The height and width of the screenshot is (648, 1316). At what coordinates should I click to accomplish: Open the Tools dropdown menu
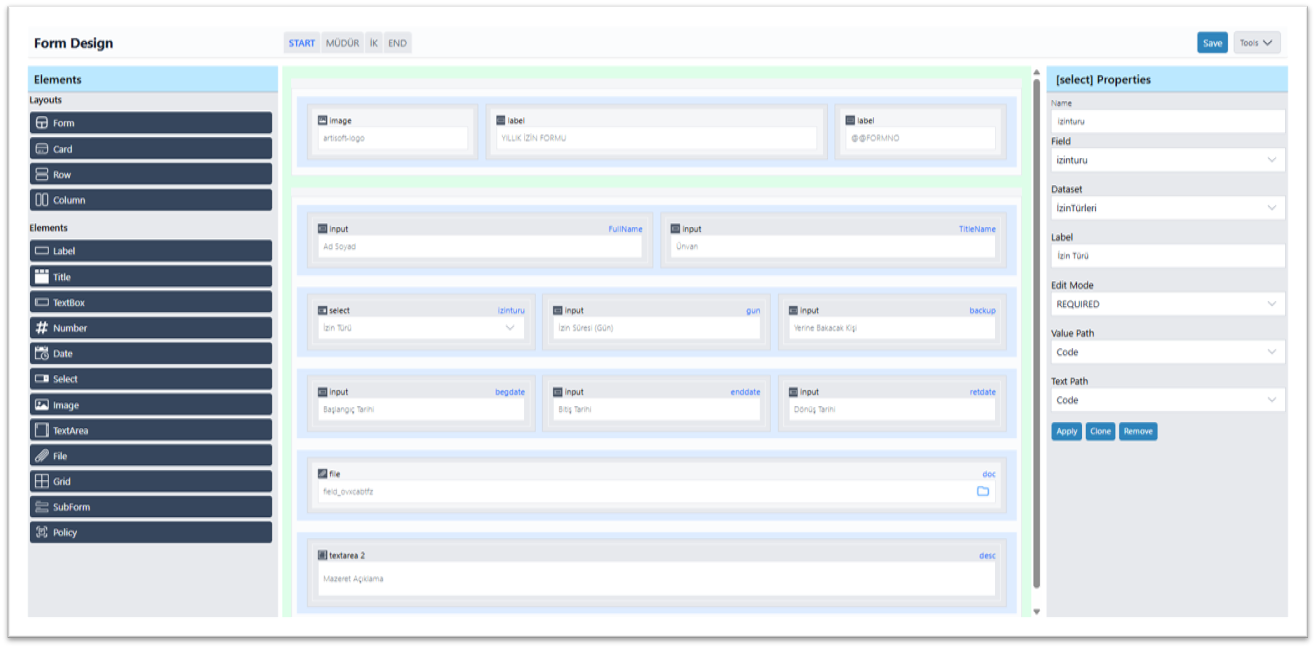pos(1256,43)
